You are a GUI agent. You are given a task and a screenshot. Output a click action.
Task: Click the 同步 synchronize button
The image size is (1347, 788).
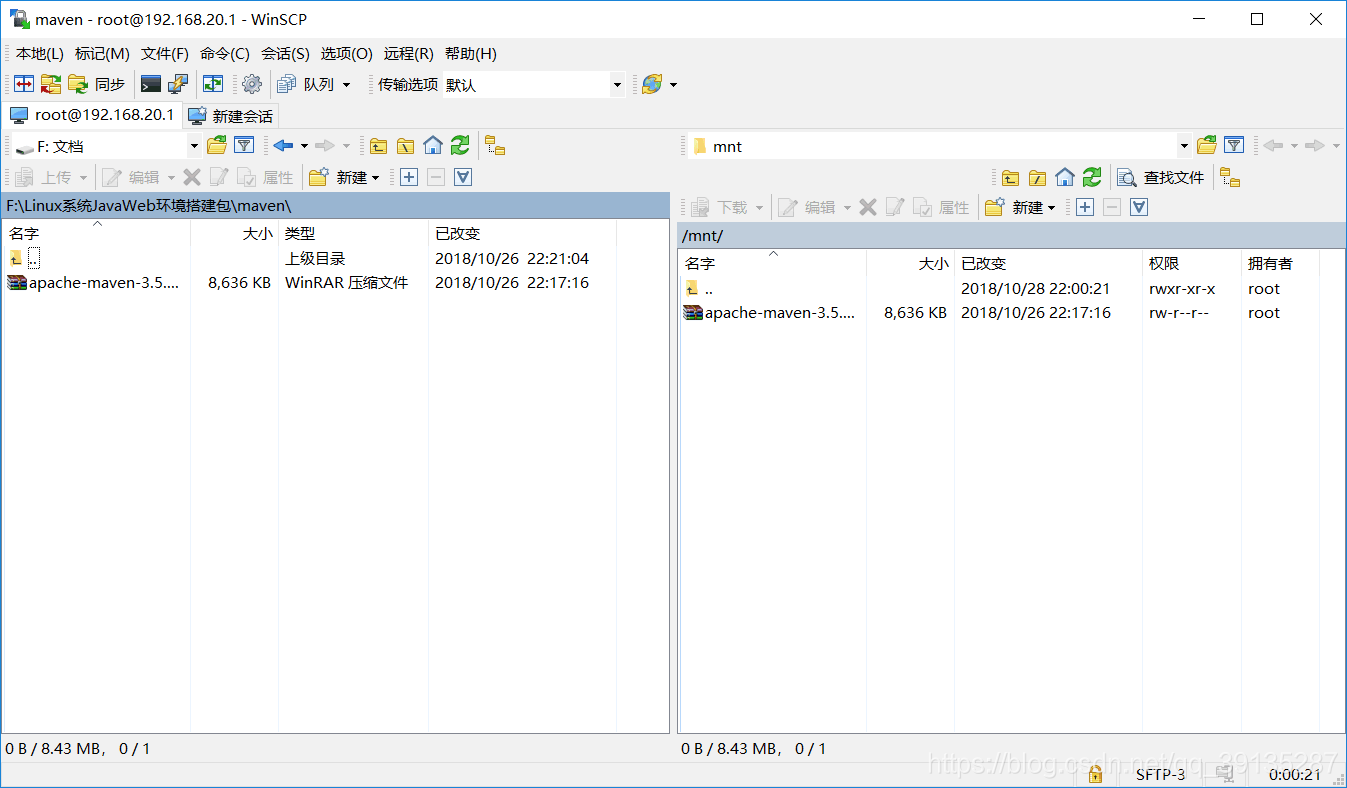point(98,85)
